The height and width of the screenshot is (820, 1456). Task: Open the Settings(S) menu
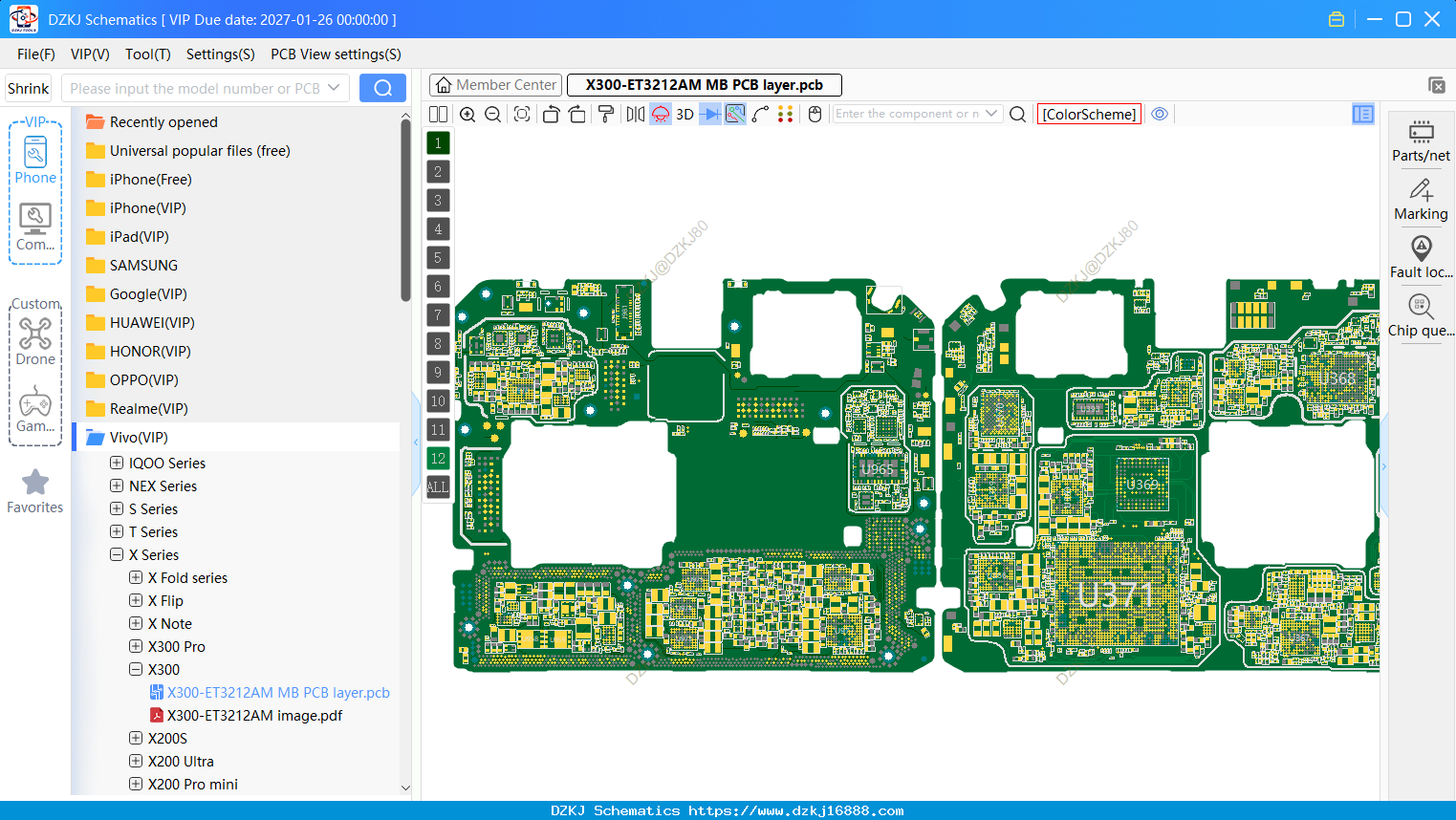pyautogui.click(x=221, y=54)
